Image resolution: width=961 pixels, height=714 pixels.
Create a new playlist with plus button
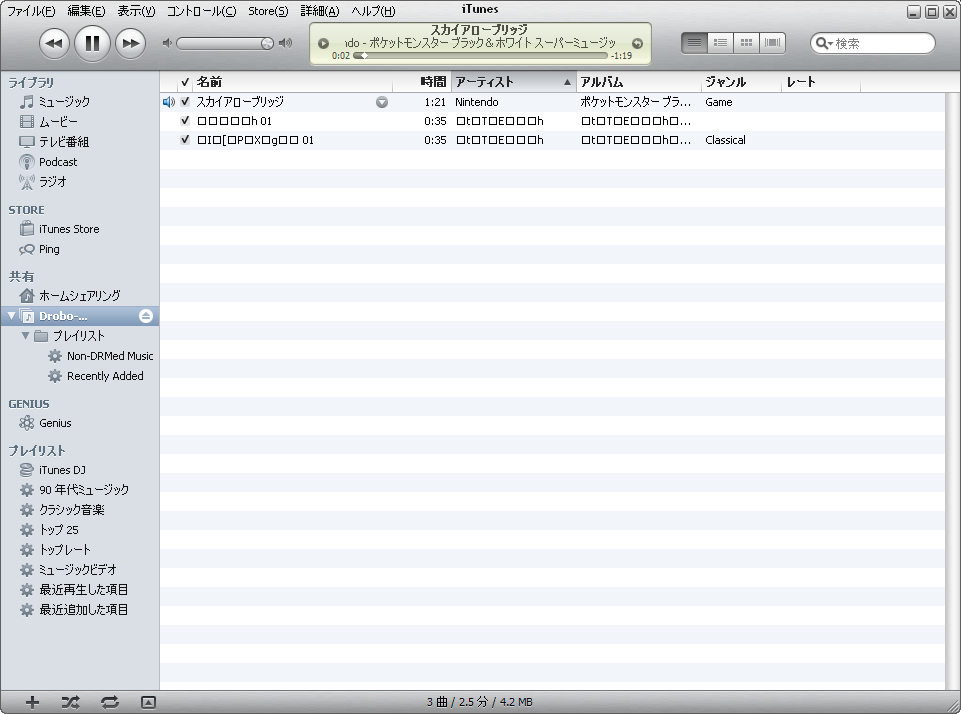pyautogui.click(x=32, y=703)
